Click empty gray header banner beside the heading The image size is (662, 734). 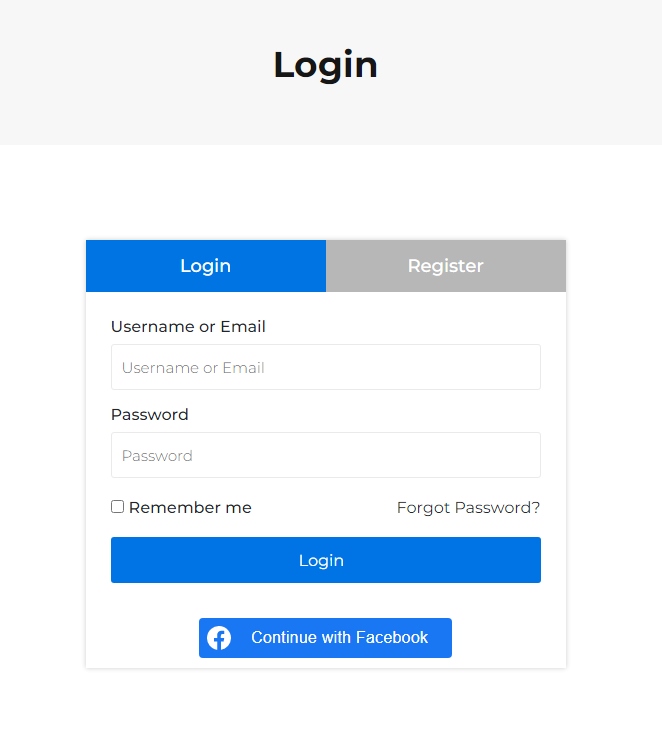(515, 70)
